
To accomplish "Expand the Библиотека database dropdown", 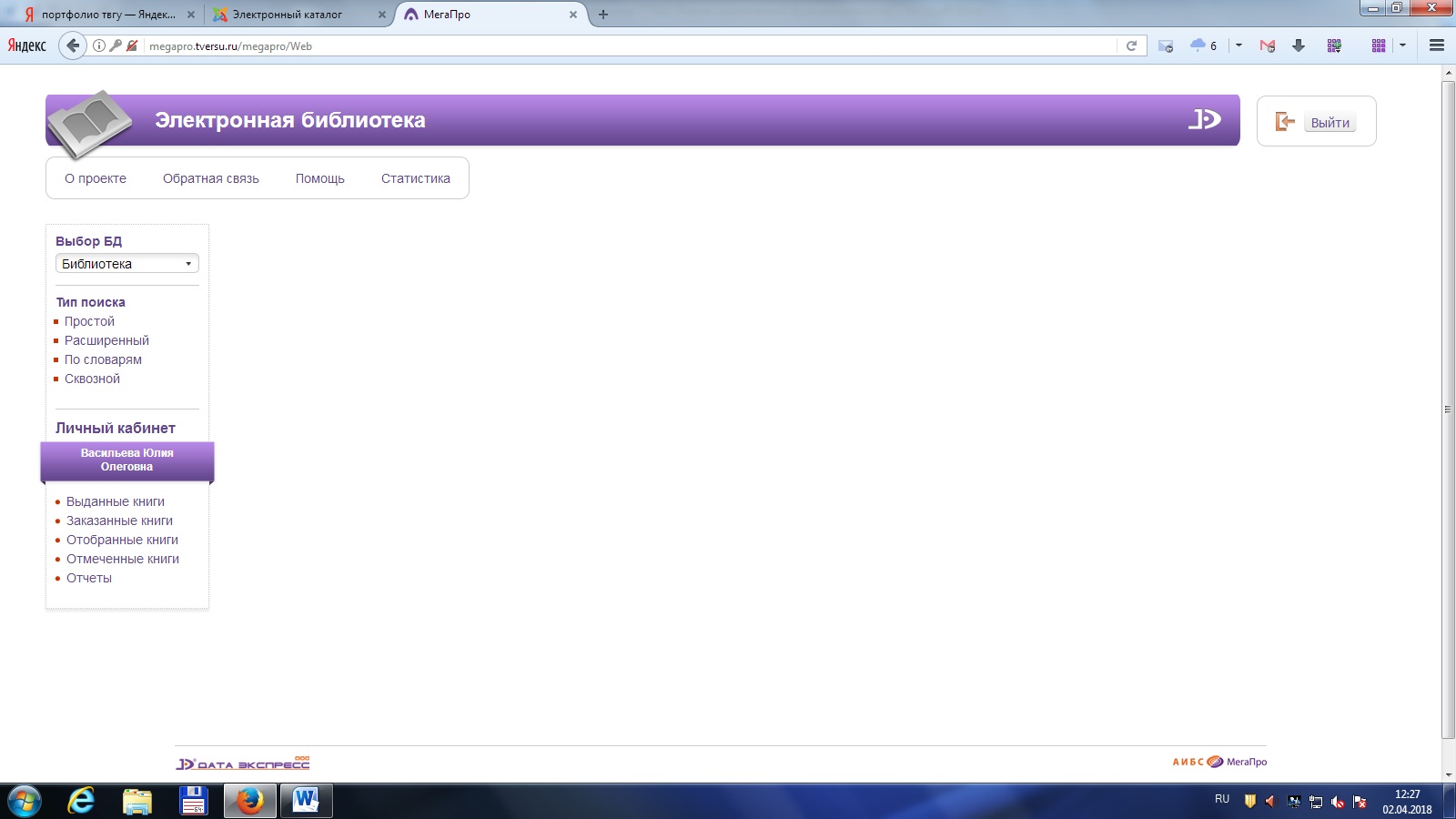I will click(127, 264).
